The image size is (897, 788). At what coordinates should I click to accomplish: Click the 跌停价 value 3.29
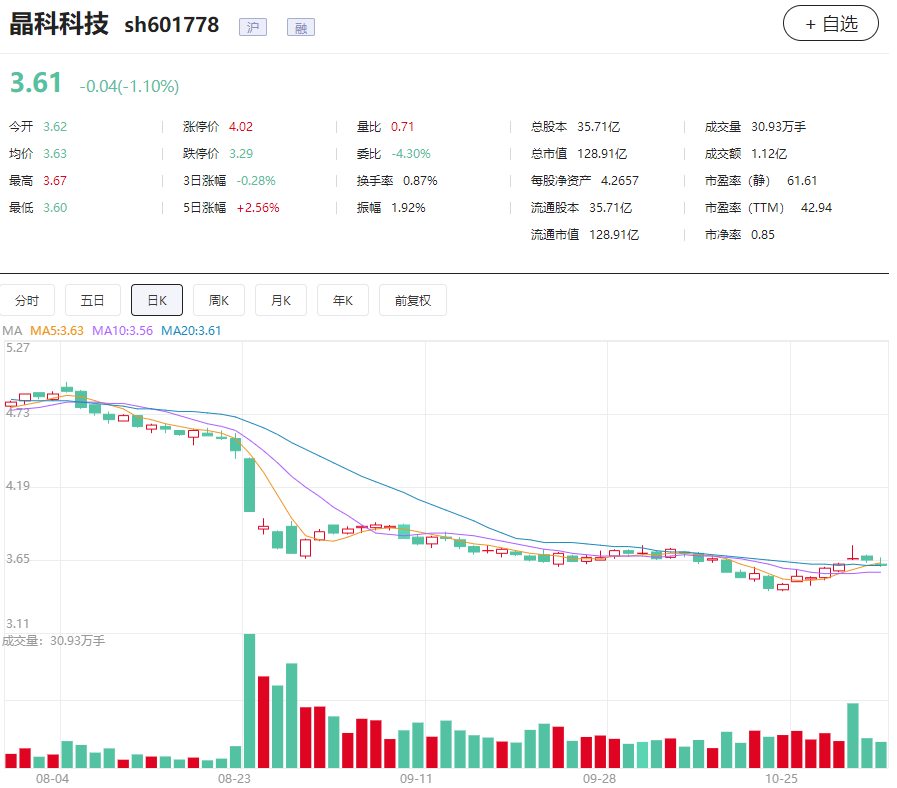coord(241,153)
